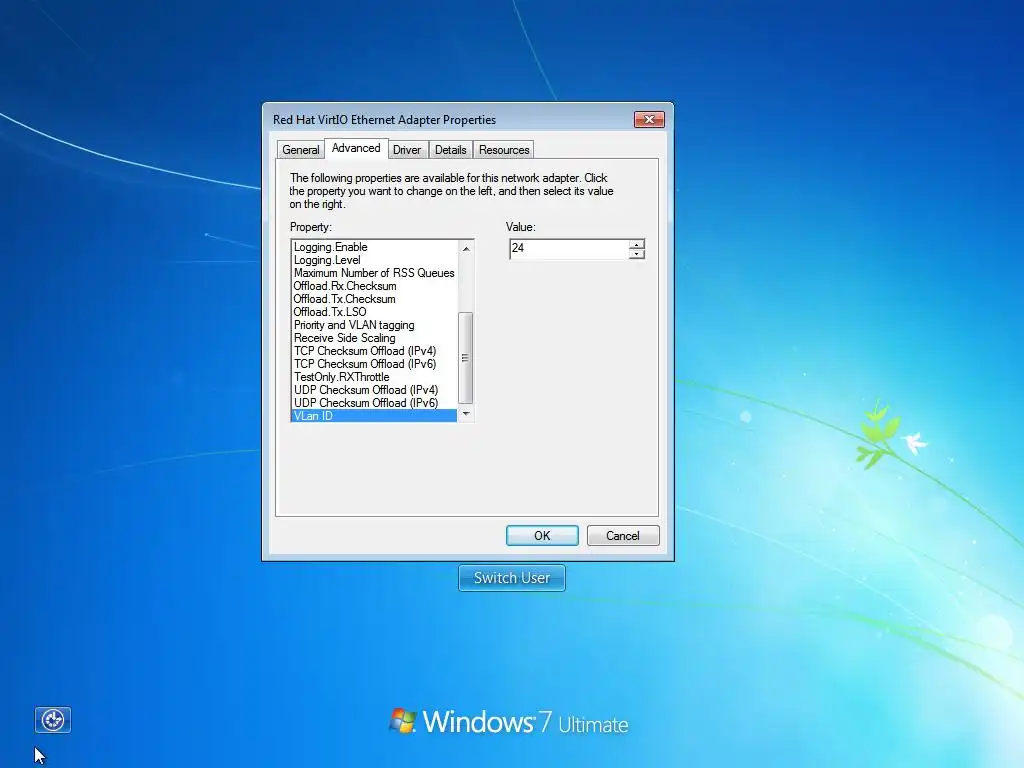The image size is (1024, 768).
Task: Switch to the General tab
Action: (x=300, y=150)
